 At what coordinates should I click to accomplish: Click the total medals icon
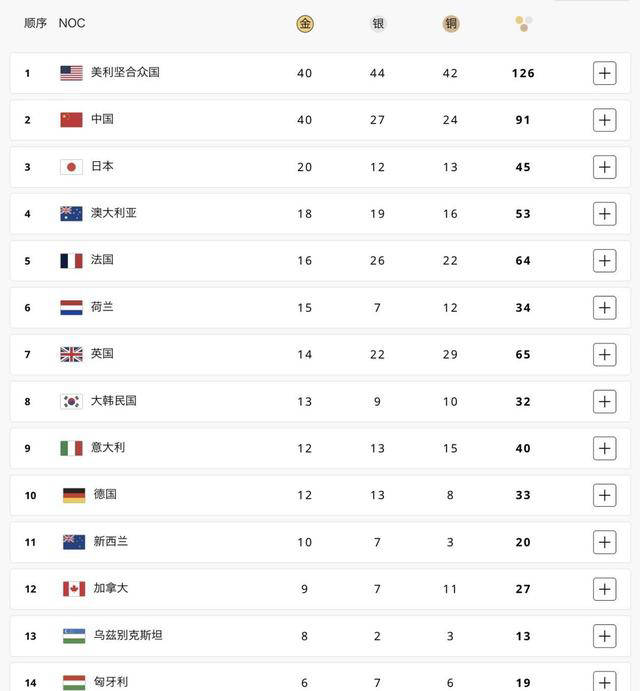(x=523, y=23)
